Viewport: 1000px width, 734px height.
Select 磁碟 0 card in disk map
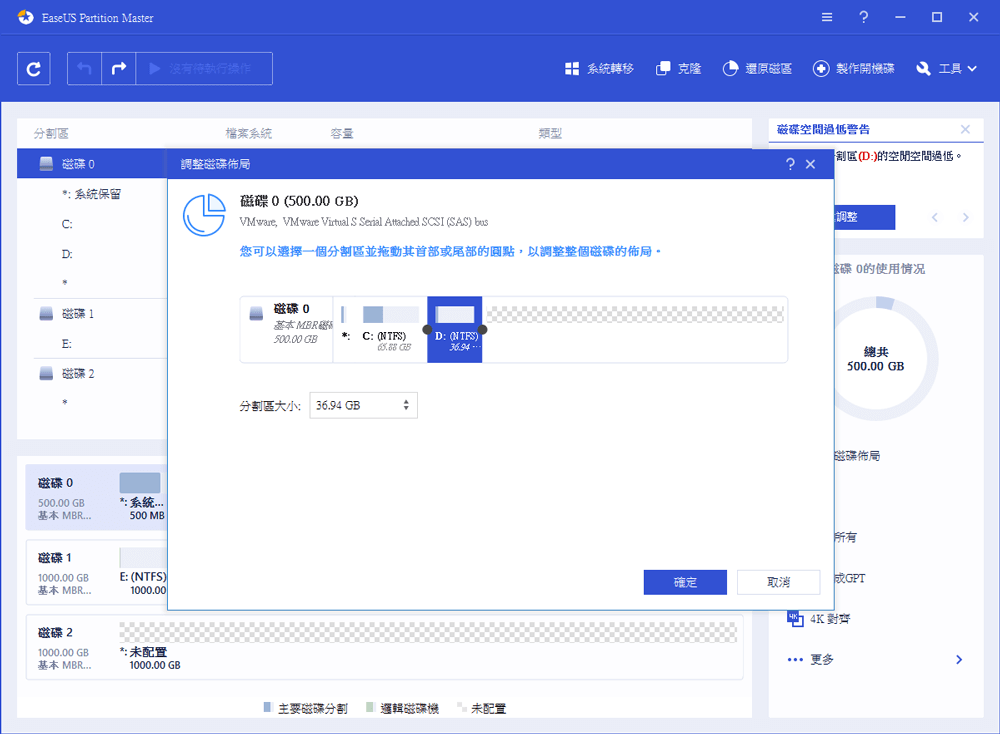coord(96,497)
